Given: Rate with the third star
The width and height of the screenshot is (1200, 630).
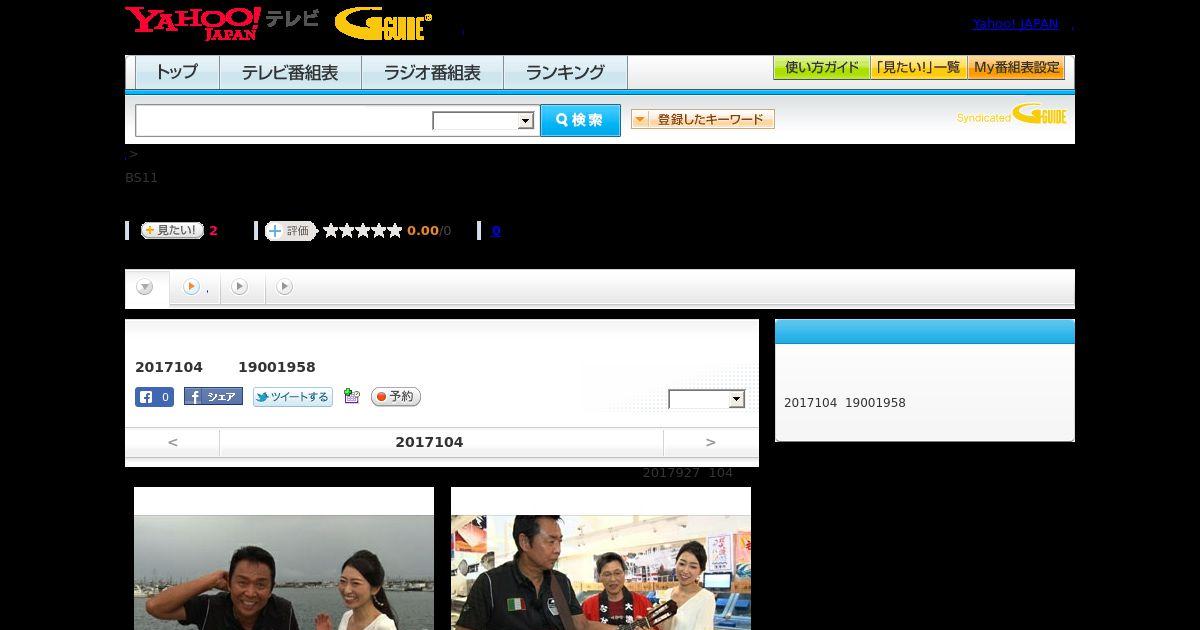Looking at the screenshot, I should tap(363, 231).
